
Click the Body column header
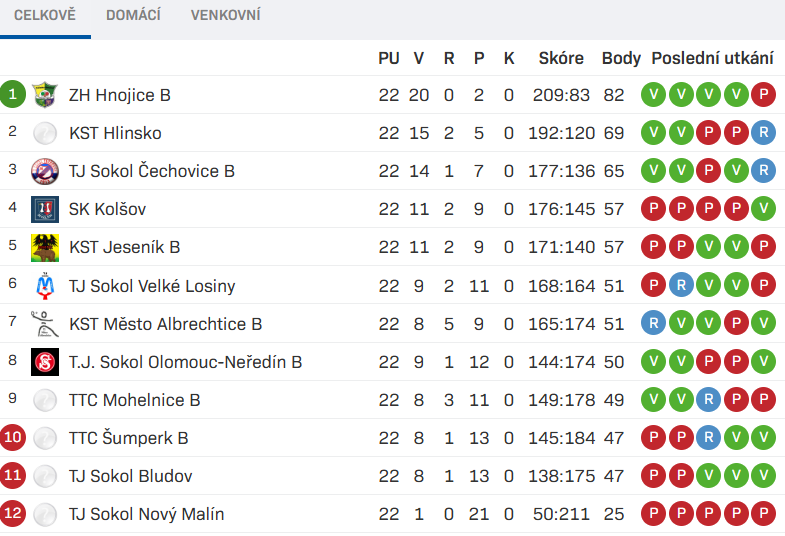(621, 58)
